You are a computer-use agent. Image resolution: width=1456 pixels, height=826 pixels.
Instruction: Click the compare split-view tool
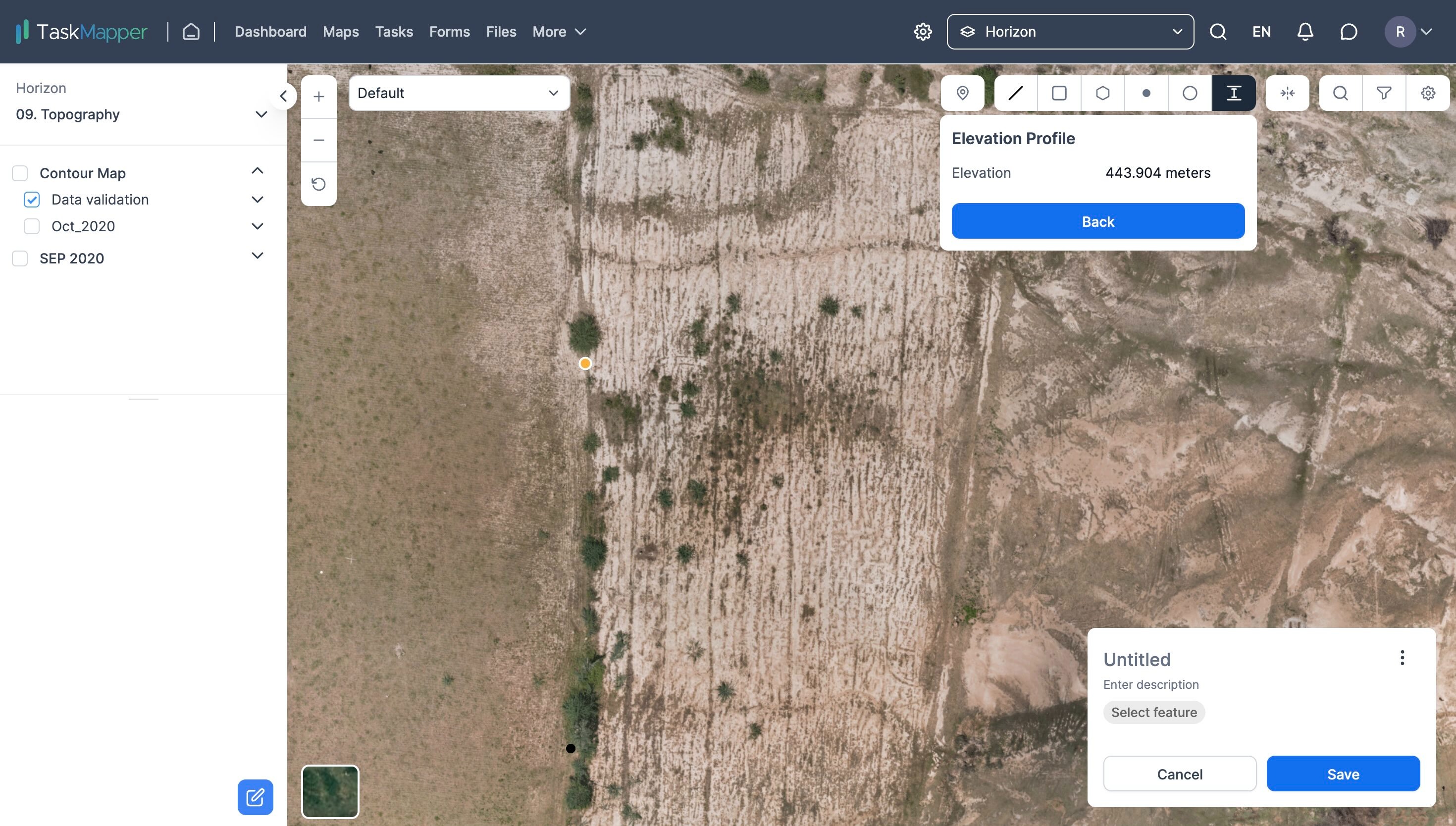coord(1288,93)
